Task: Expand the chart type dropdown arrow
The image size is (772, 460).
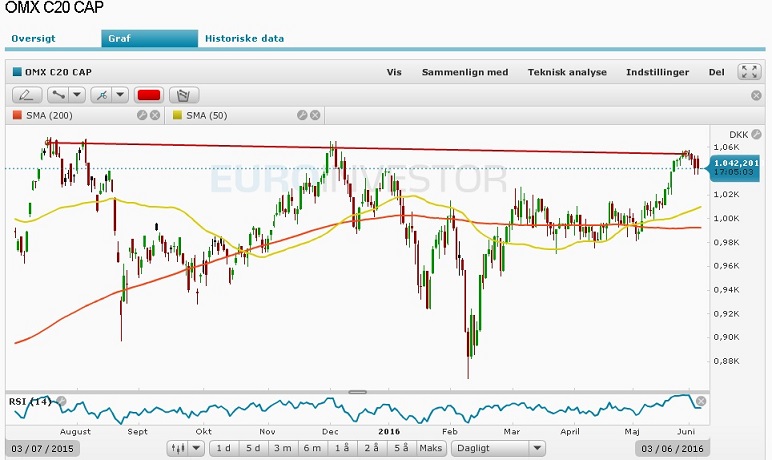Action: click(x=196, y=448)
